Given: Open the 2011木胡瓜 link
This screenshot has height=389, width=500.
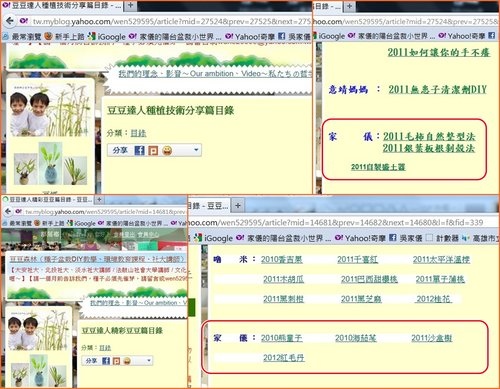Looking at the screenshot, I should [x=283, y=279].
